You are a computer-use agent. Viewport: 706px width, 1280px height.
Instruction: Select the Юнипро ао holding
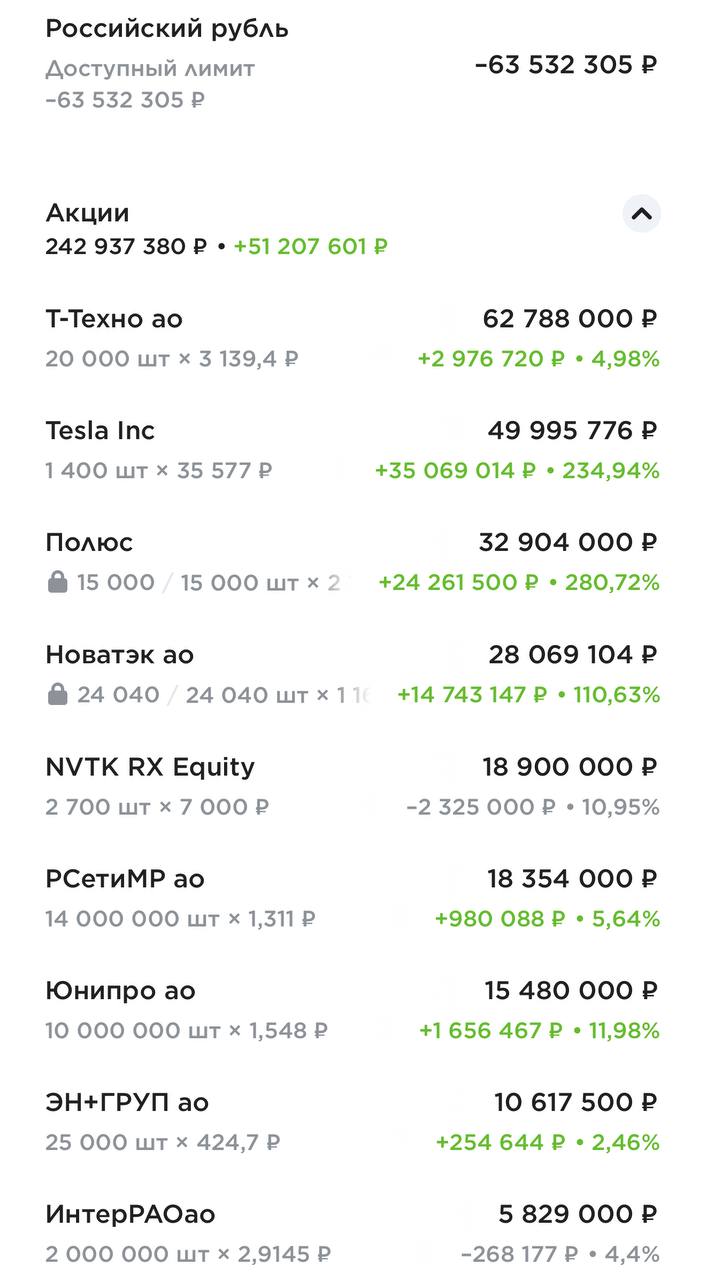point(120,991)
